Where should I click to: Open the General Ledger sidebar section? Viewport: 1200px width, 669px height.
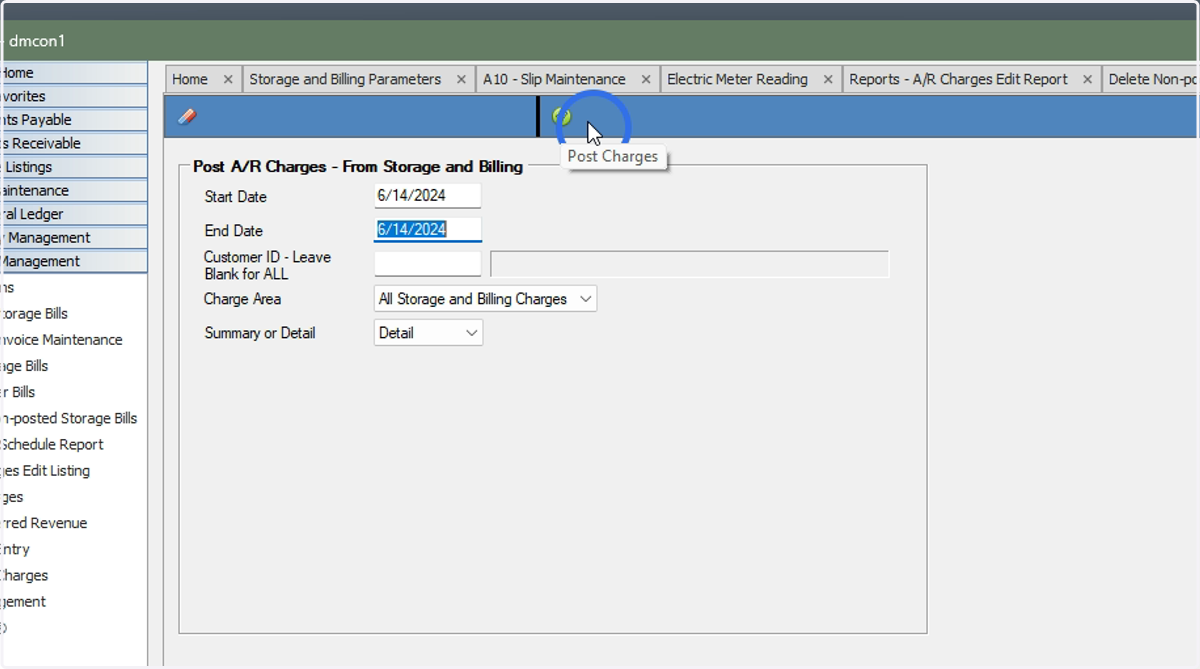point(73,214)
